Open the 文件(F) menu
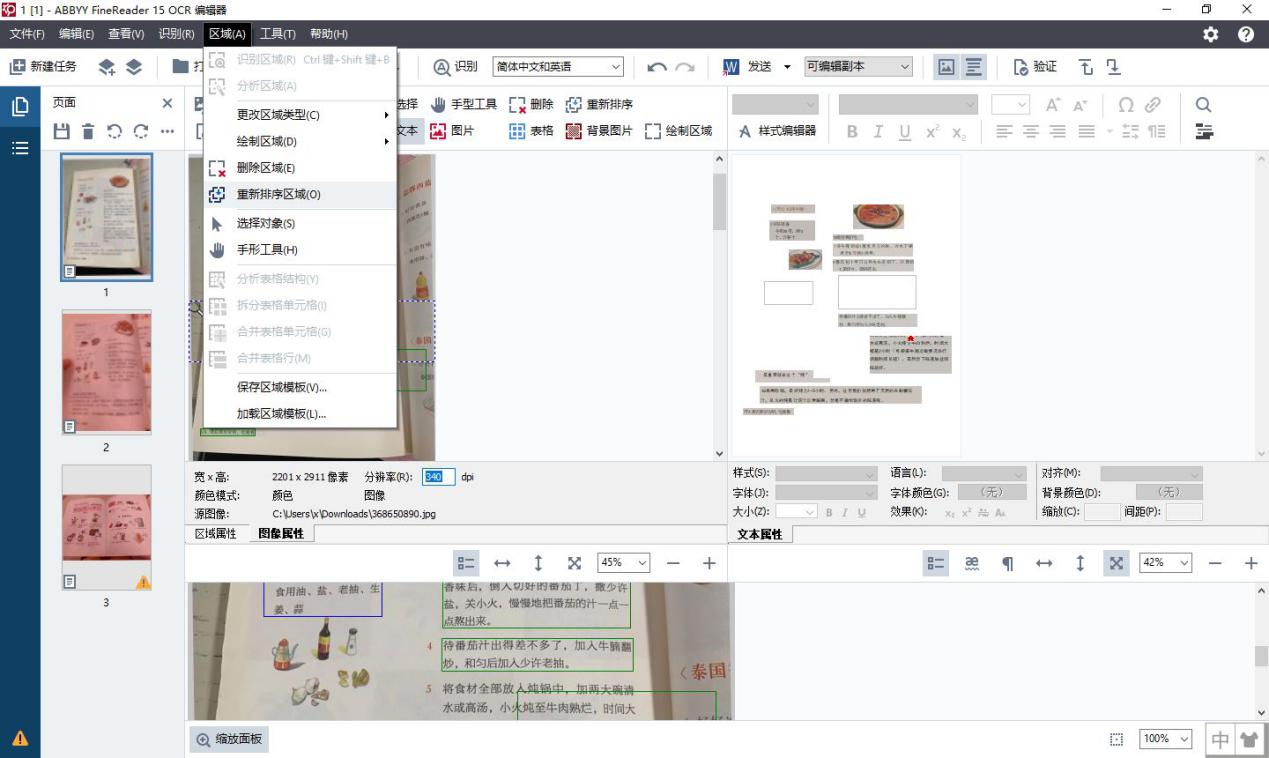 (27, 34)
